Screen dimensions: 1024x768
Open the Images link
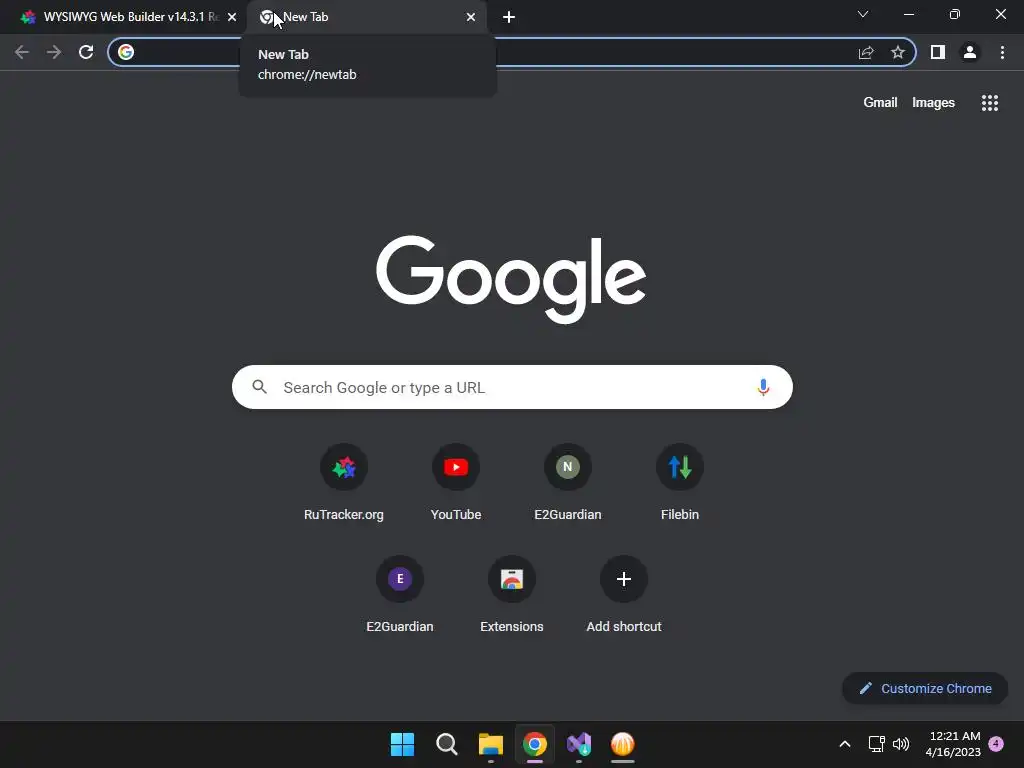pyautogui.click(x=933, y=103)
